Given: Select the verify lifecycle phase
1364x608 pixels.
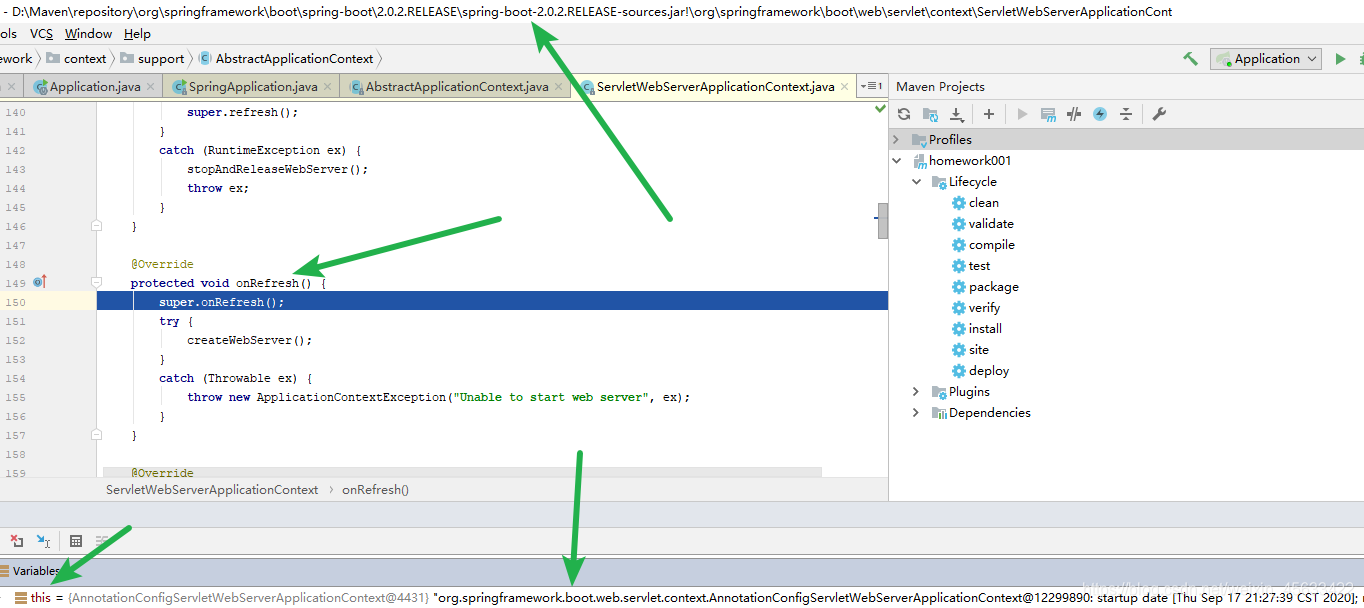Looking at the screenshot, I should tap(984, 308).
